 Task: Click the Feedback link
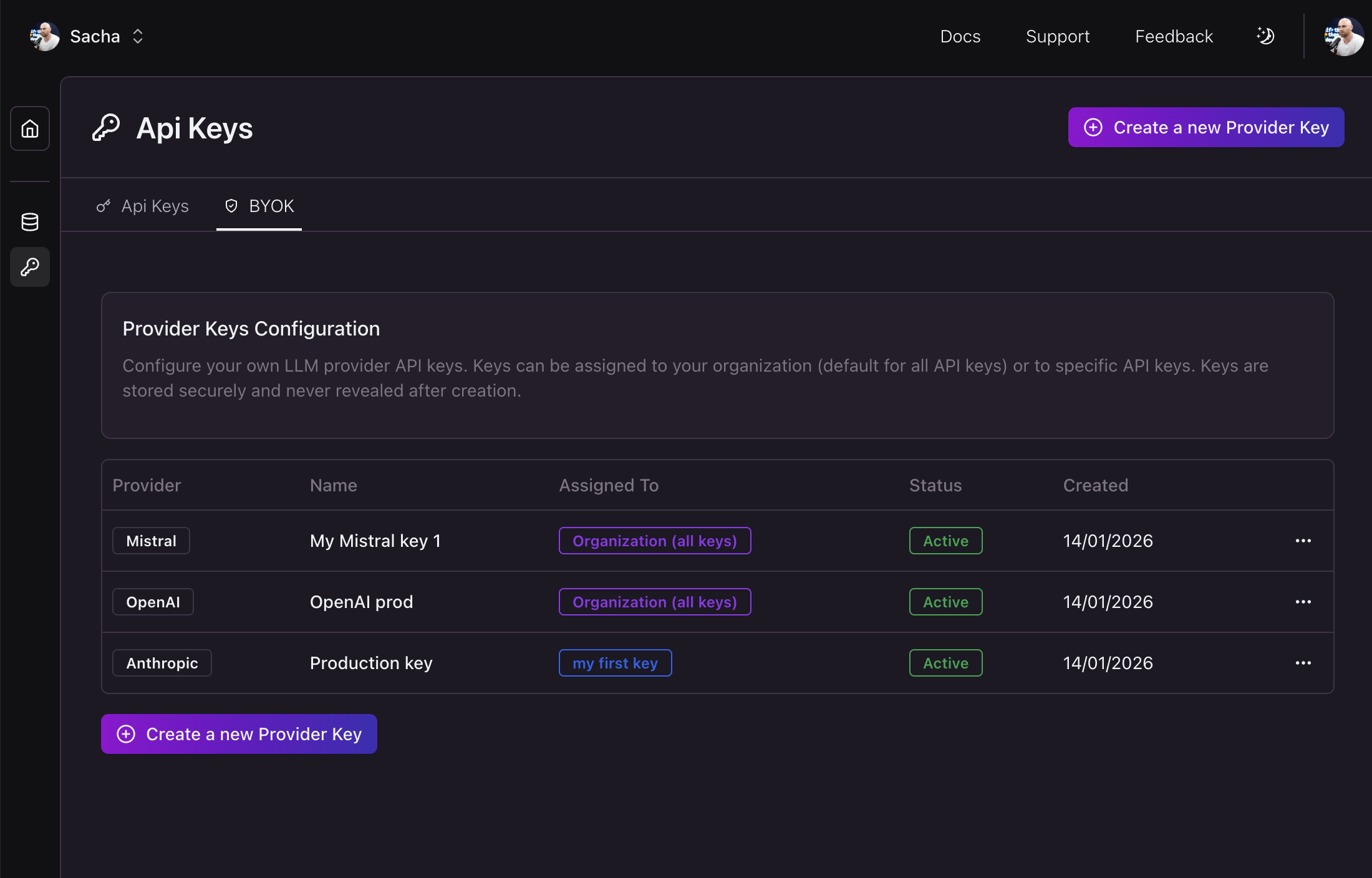point(1174,37)
